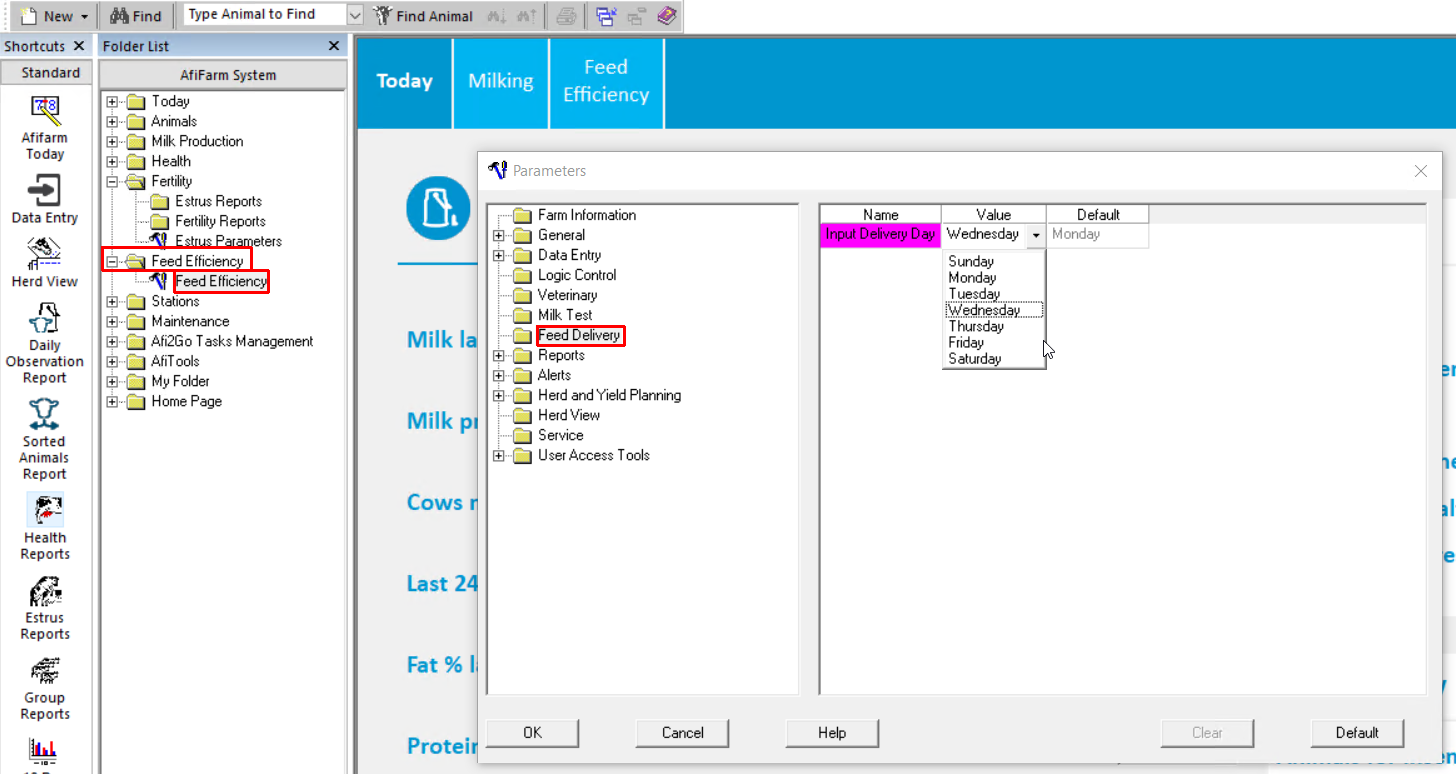This screenshot has height=774, width=1456.
Task: Click the help book toolbar icon
Action: click(667, 16)
